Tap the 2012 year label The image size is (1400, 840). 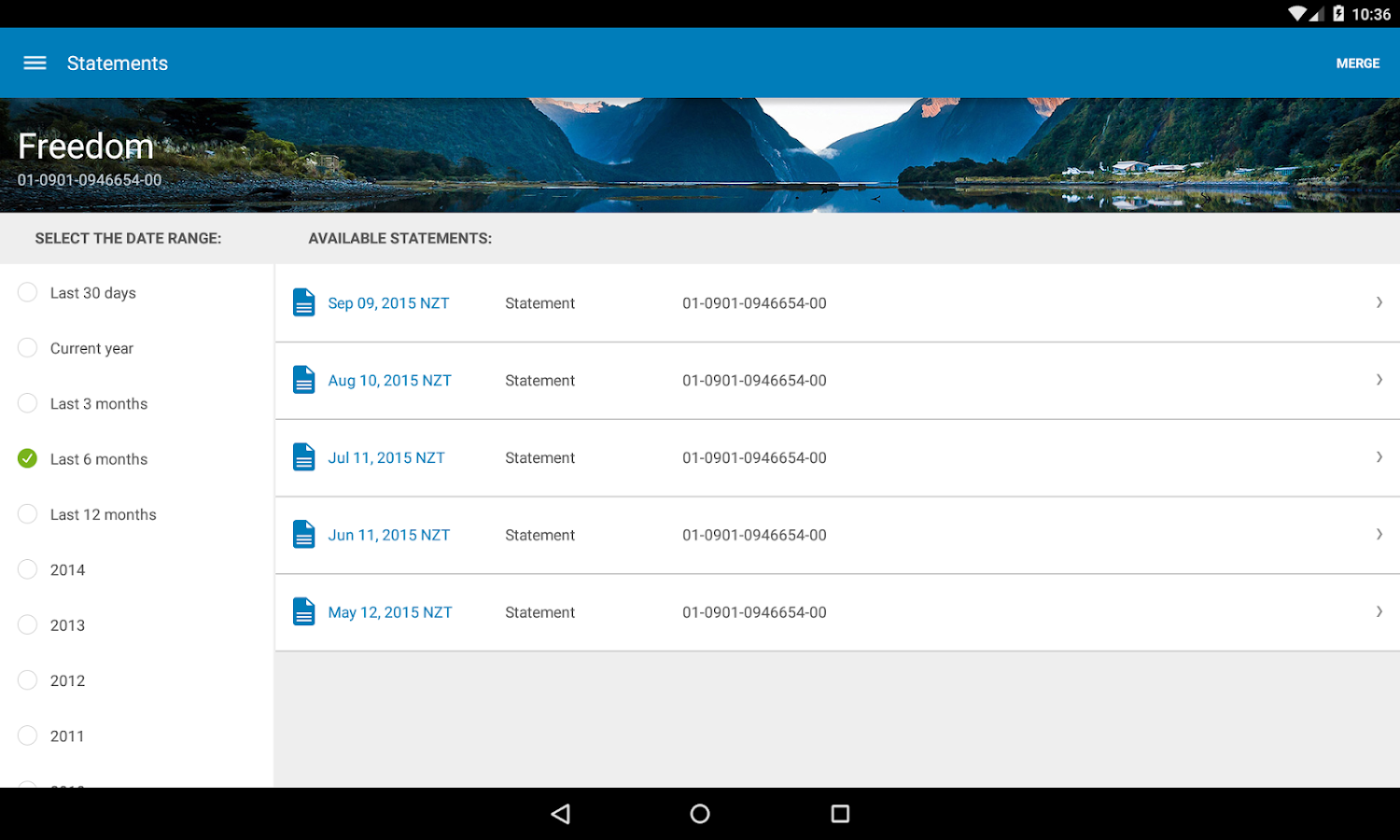[x=67, y=681]
